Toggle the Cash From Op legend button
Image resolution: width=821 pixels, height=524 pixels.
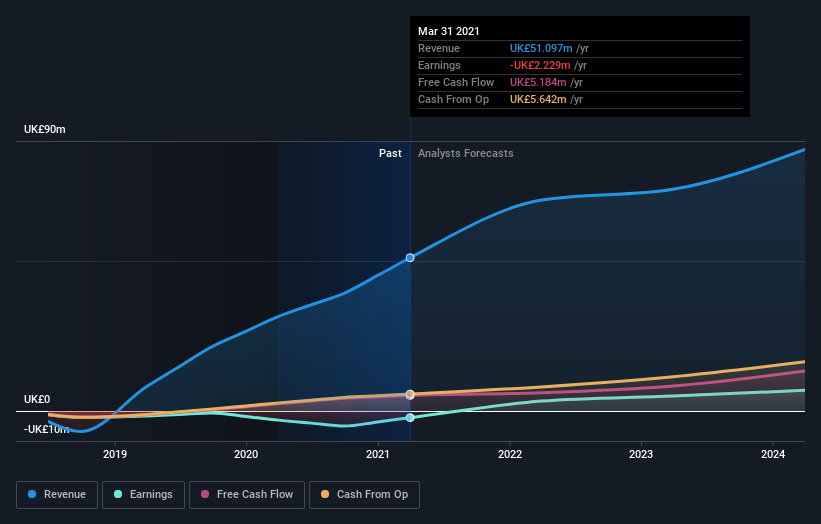click(x=364, y=495)
